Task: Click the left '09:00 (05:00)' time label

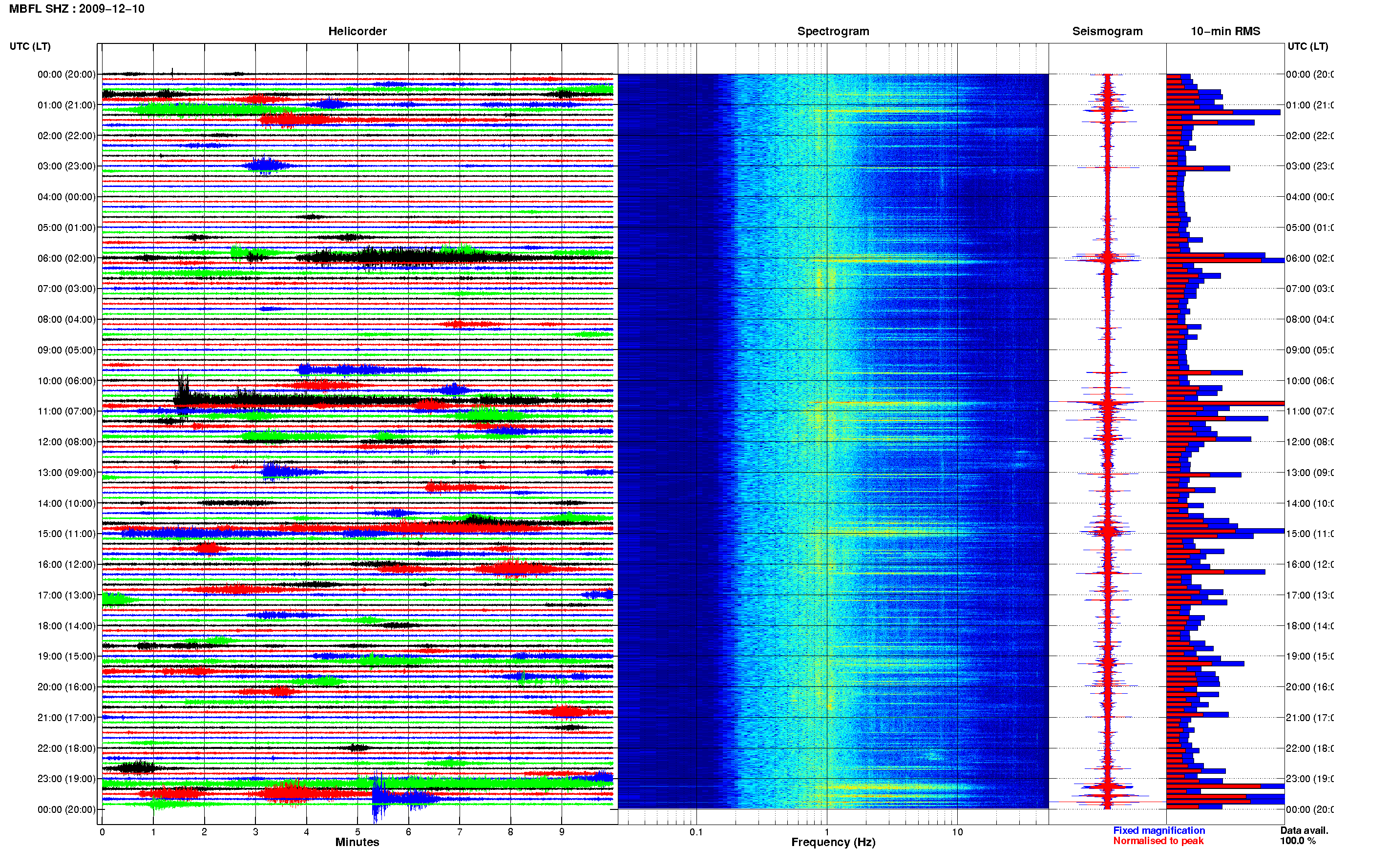Action: 66,350
